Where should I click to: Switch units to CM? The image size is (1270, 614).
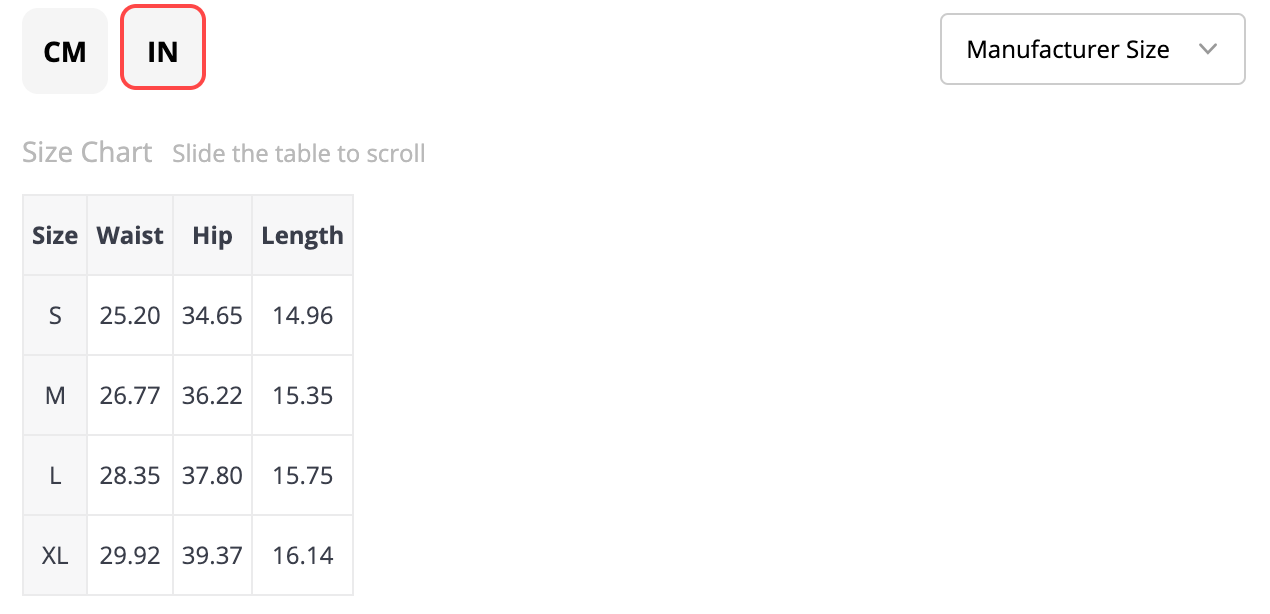(x=65, y=51)
